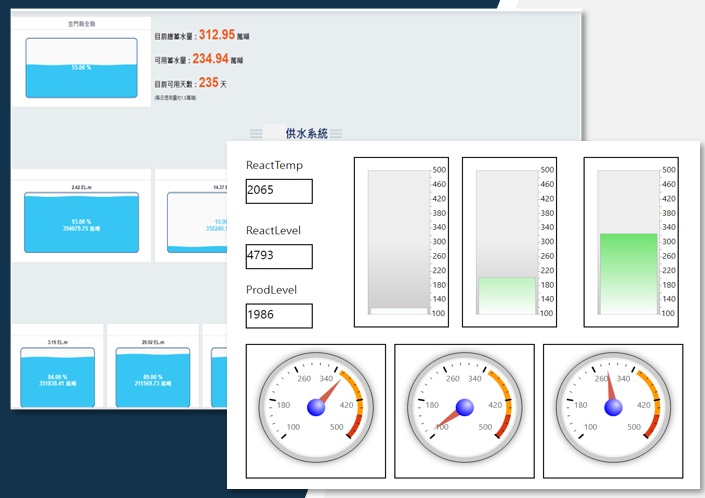Click the middle circular gauge dial
Screen dimensions: 705x498
[x=464, y=406]
